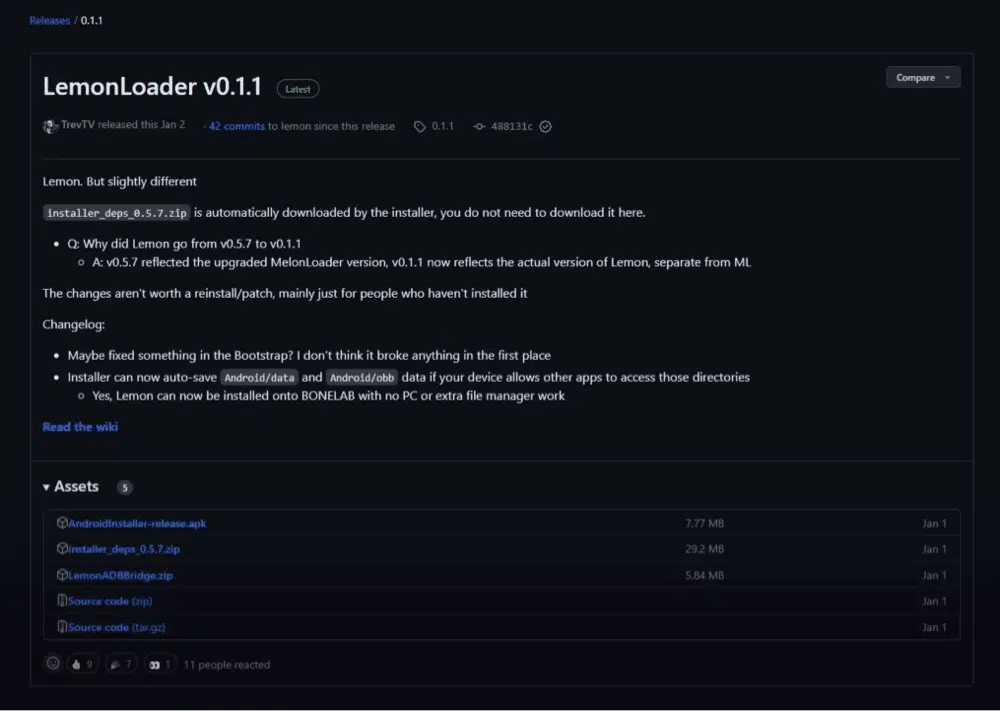
Task: Click the tag icon beside 0.1.1
Action: [419, 126]
